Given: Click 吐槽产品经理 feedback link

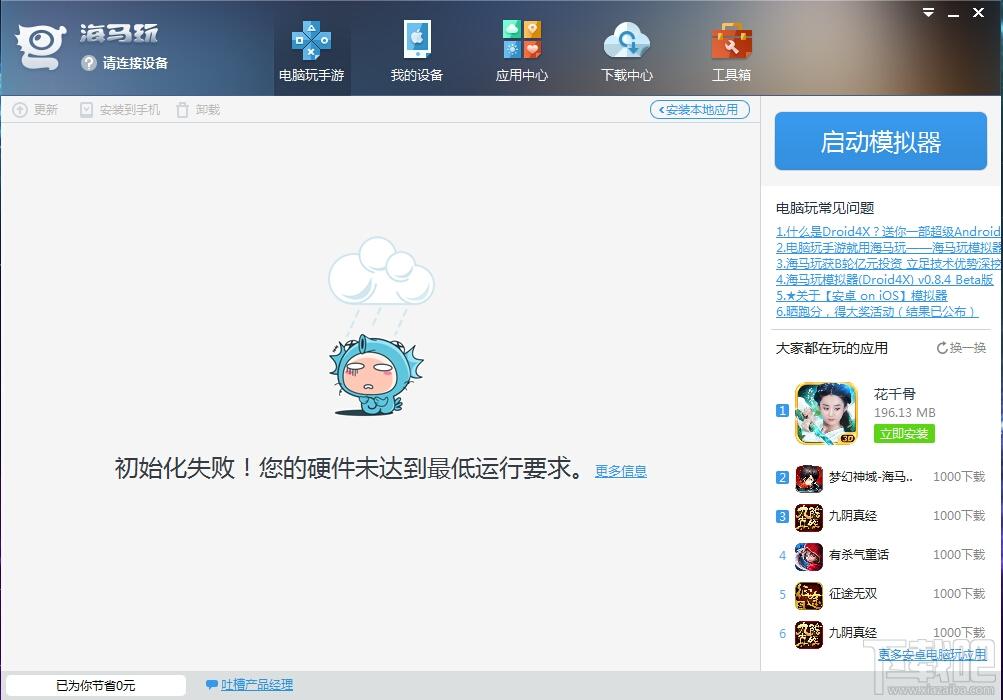Looking at the screenshot, I should pyautogui.click(x=257, y=685).
